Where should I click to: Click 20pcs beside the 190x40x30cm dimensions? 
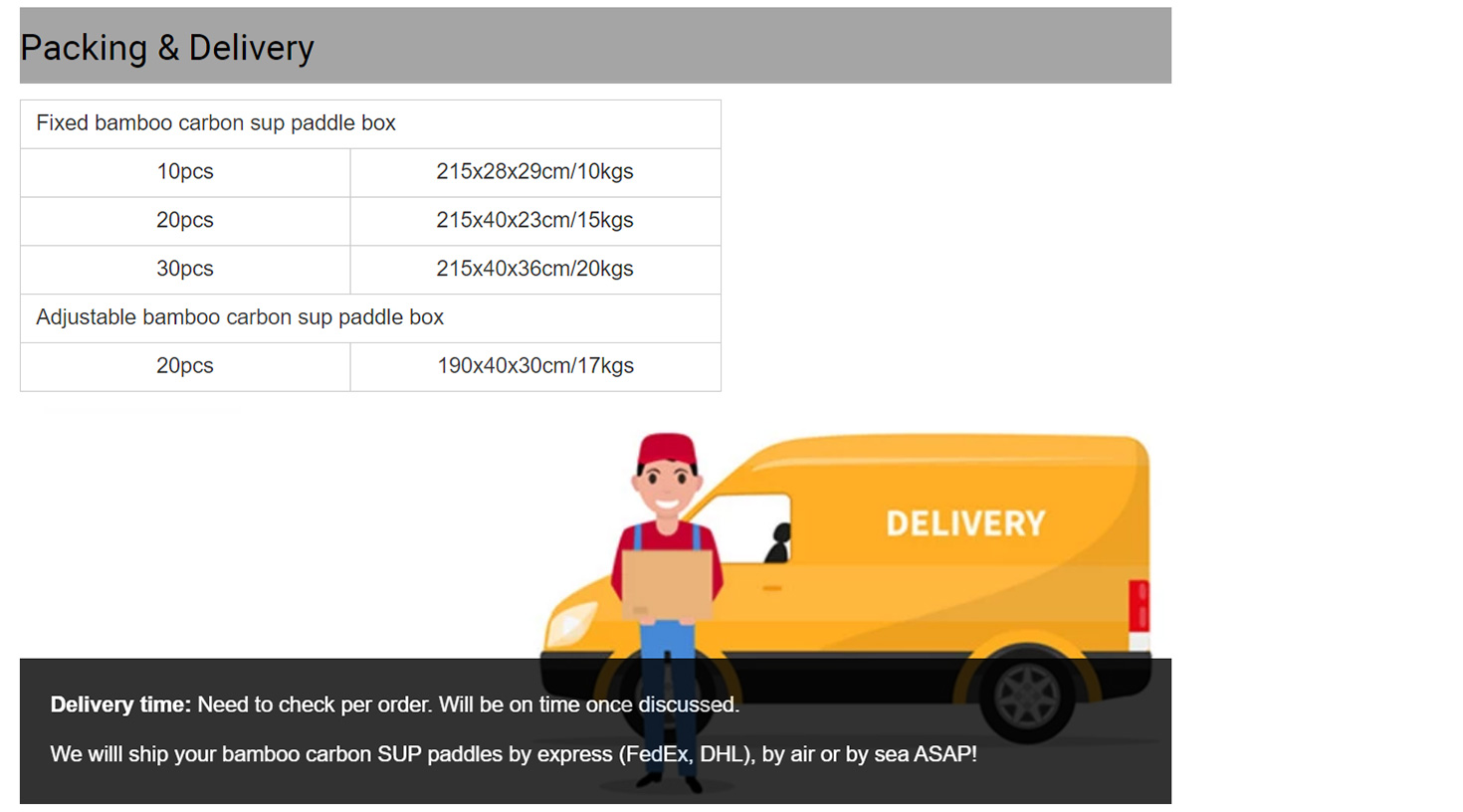(x=185, y=366)
